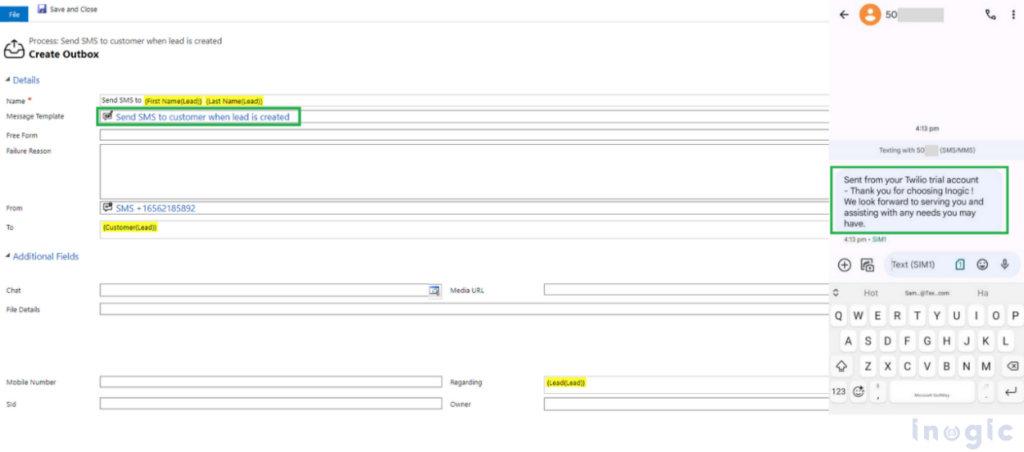Click the Sid field
The width and height of the screenshot is (1024, 452).
(x=271, y=404)
